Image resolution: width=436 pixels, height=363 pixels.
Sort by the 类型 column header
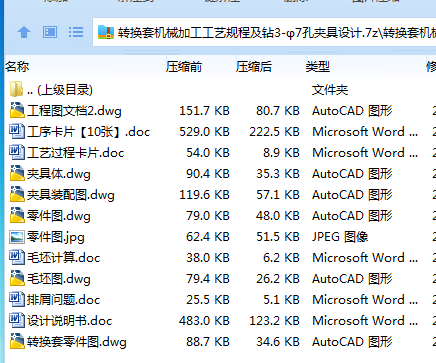(318, 67)
